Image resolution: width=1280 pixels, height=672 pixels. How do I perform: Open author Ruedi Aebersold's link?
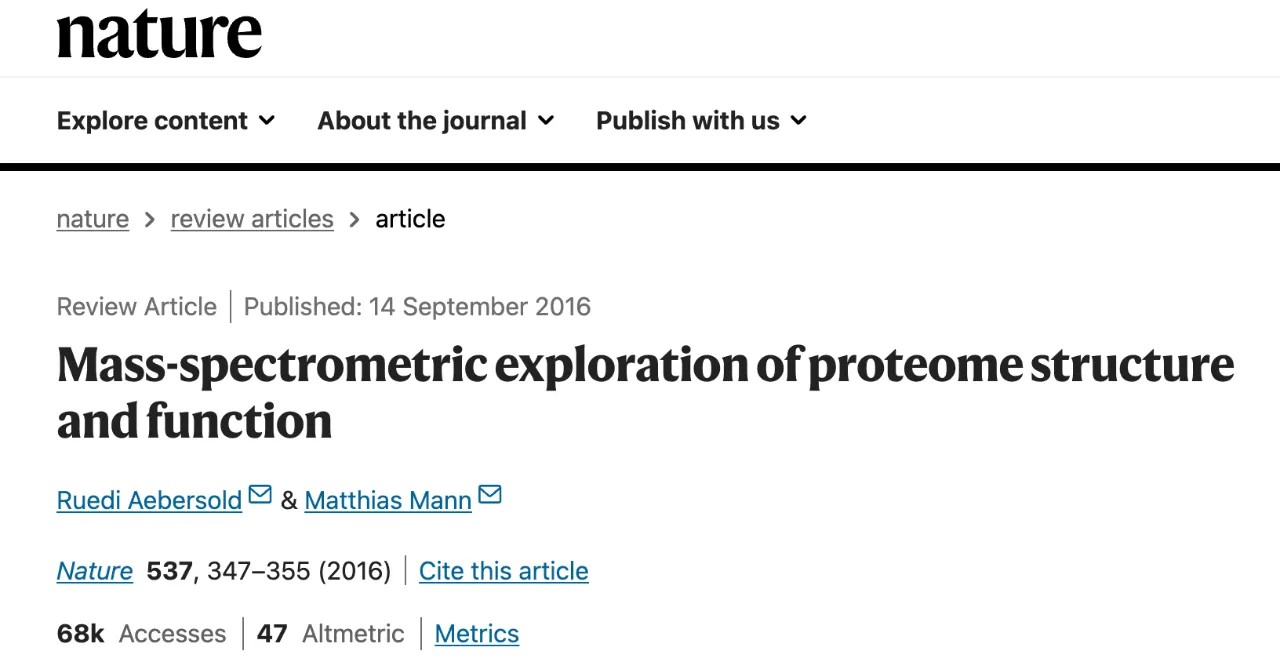point(149,500)
